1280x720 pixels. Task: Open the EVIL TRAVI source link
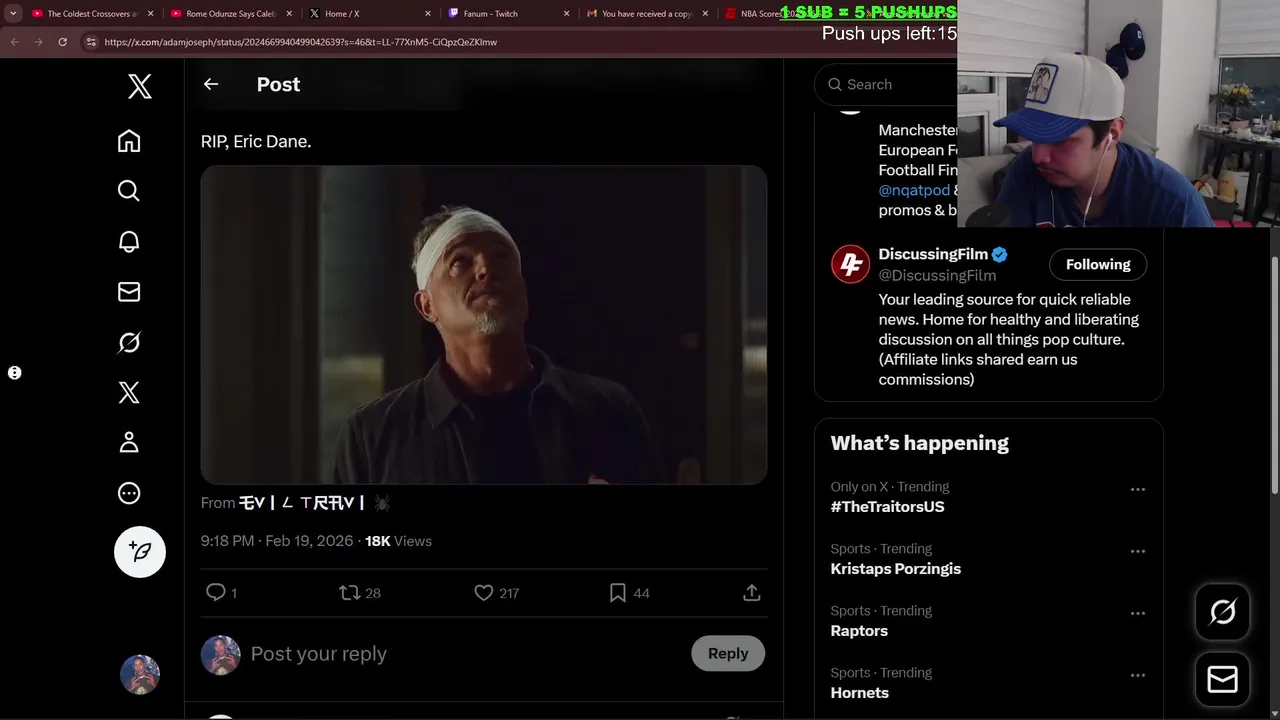(x=315, y=503)
